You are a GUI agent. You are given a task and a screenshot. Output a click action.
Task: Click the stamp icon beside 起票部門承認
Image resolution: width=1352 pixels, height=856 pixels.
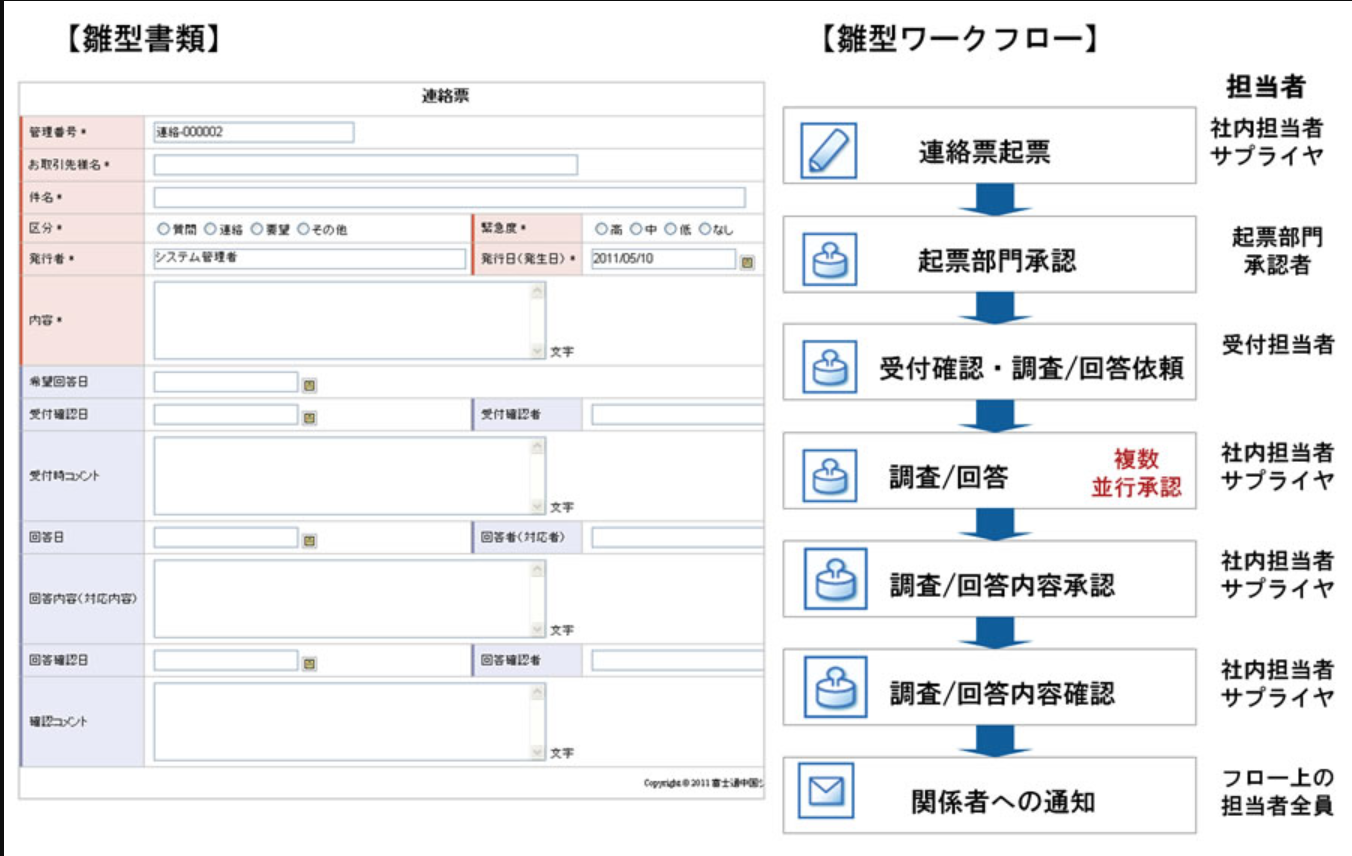pyautogui.click(x=829, y=260)
